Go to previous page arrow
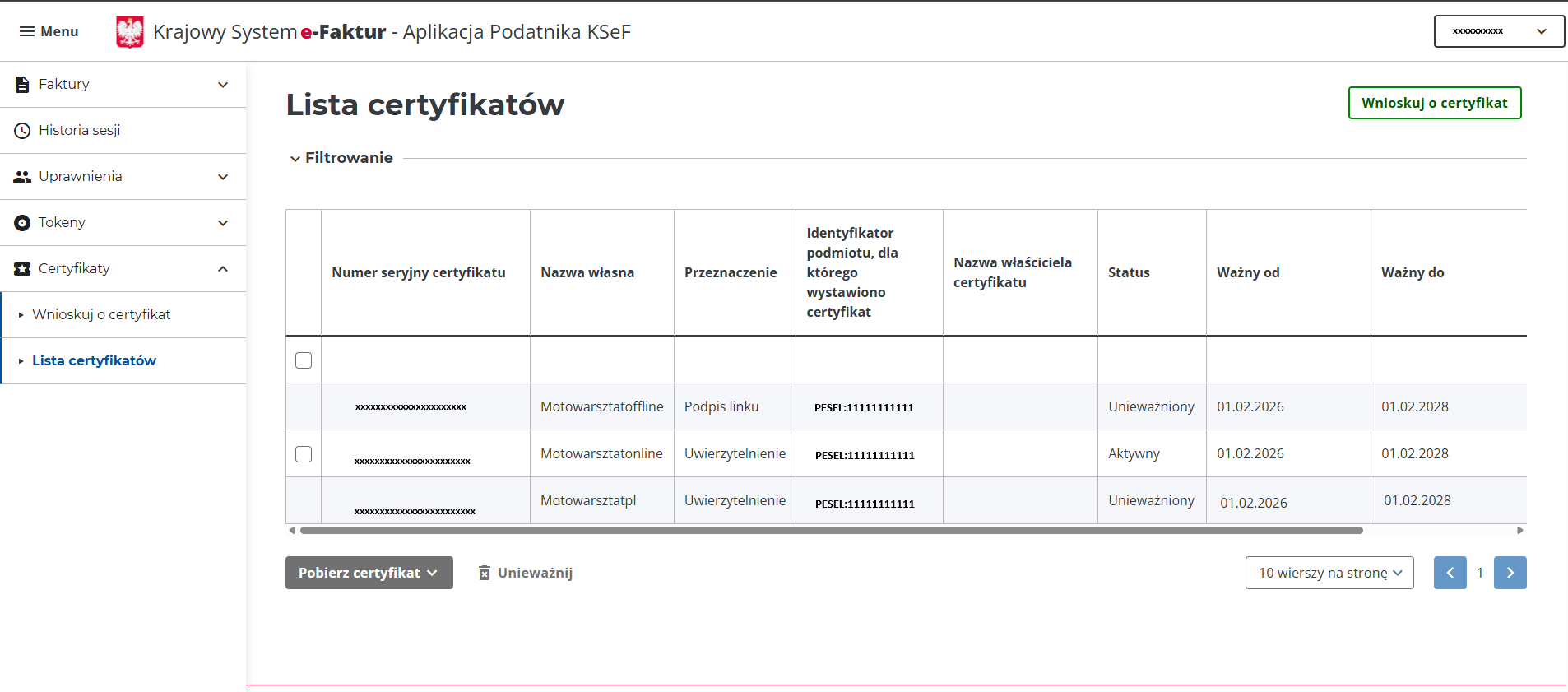This screenshot has width=1568, height=692. click(x=1450, y=573)
